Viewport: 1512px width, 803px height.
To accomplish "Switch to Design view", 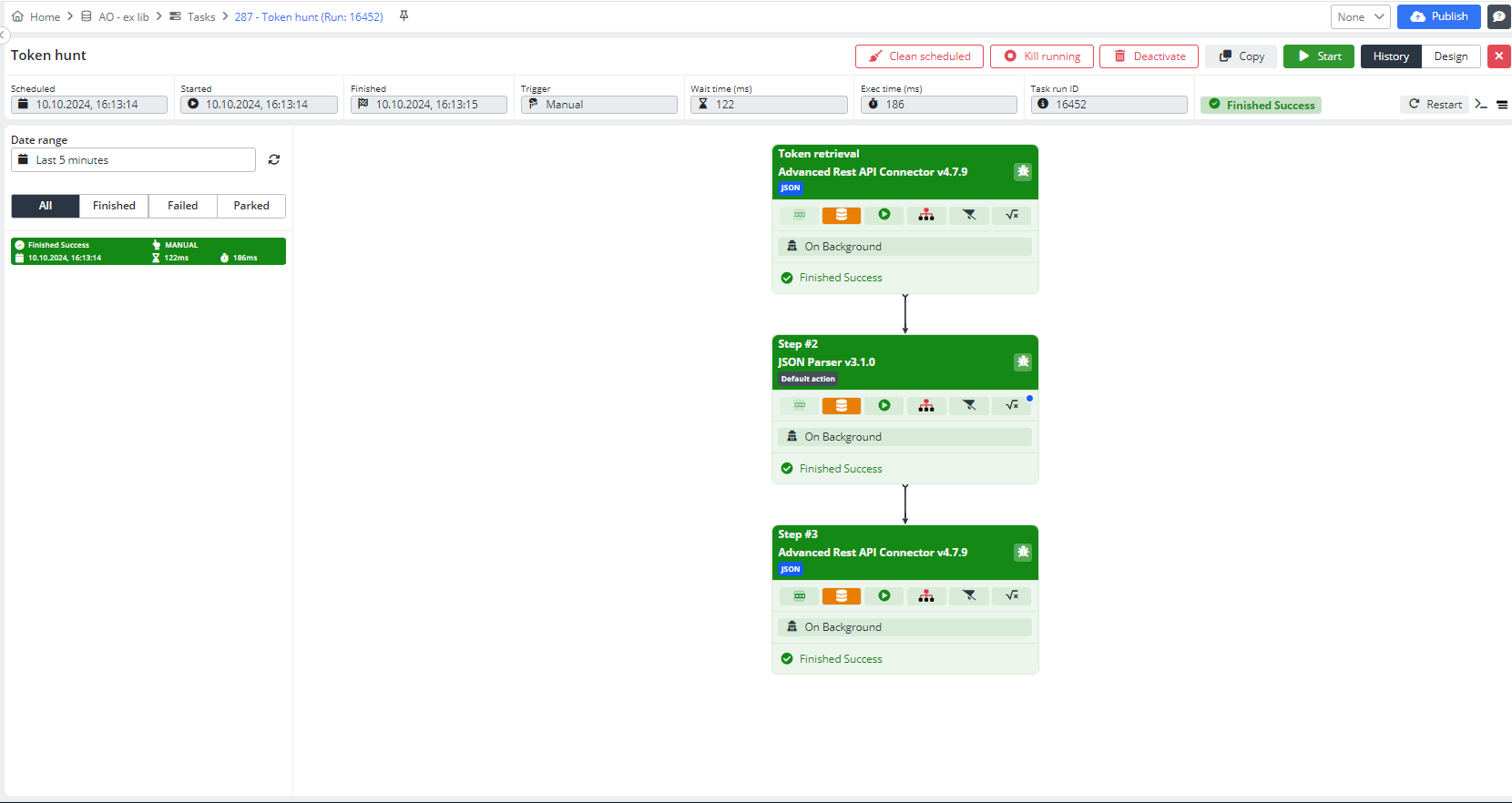I will 1450,56.
